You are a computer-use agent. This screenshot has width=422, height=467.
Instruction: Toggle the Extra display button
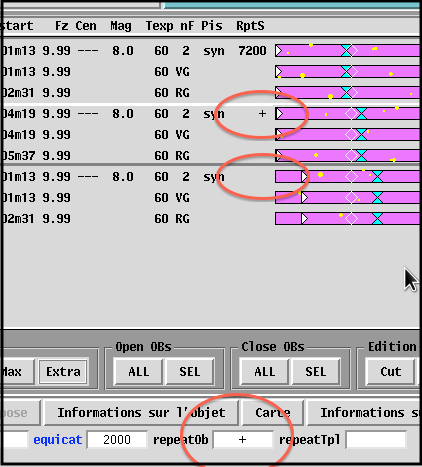[63, 371]
